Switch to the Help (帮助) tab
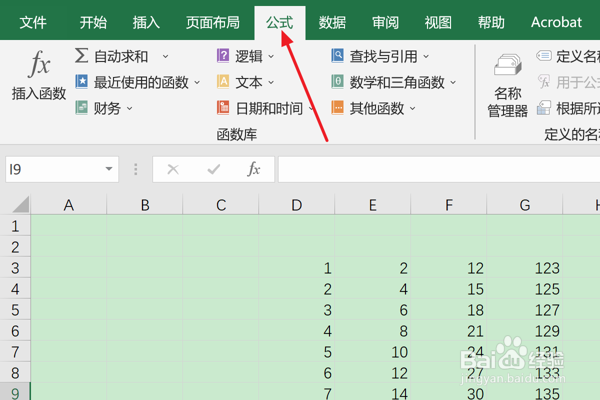Screen dimensions: 600x400 coord(491,22)
